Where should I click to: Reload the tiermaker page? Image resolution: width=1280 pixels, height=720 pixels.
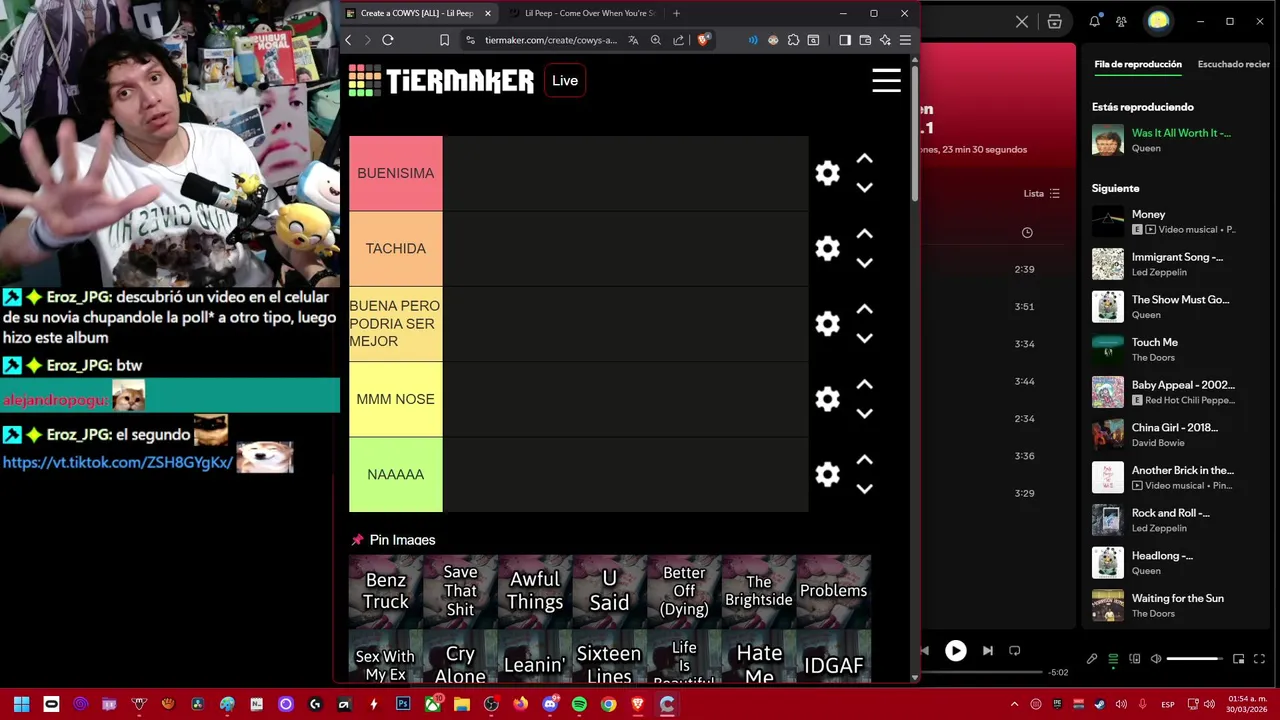tap(388, 40)
